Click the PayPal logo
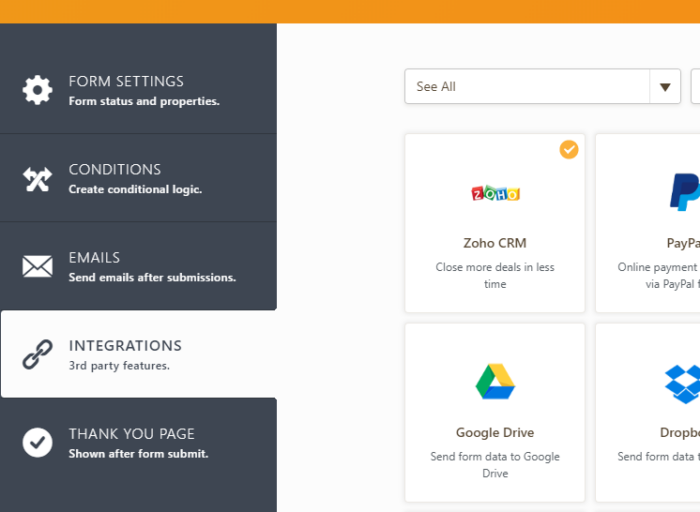This screenshot has width=700, height=512. pyautogui.click(x=685, y=191)
